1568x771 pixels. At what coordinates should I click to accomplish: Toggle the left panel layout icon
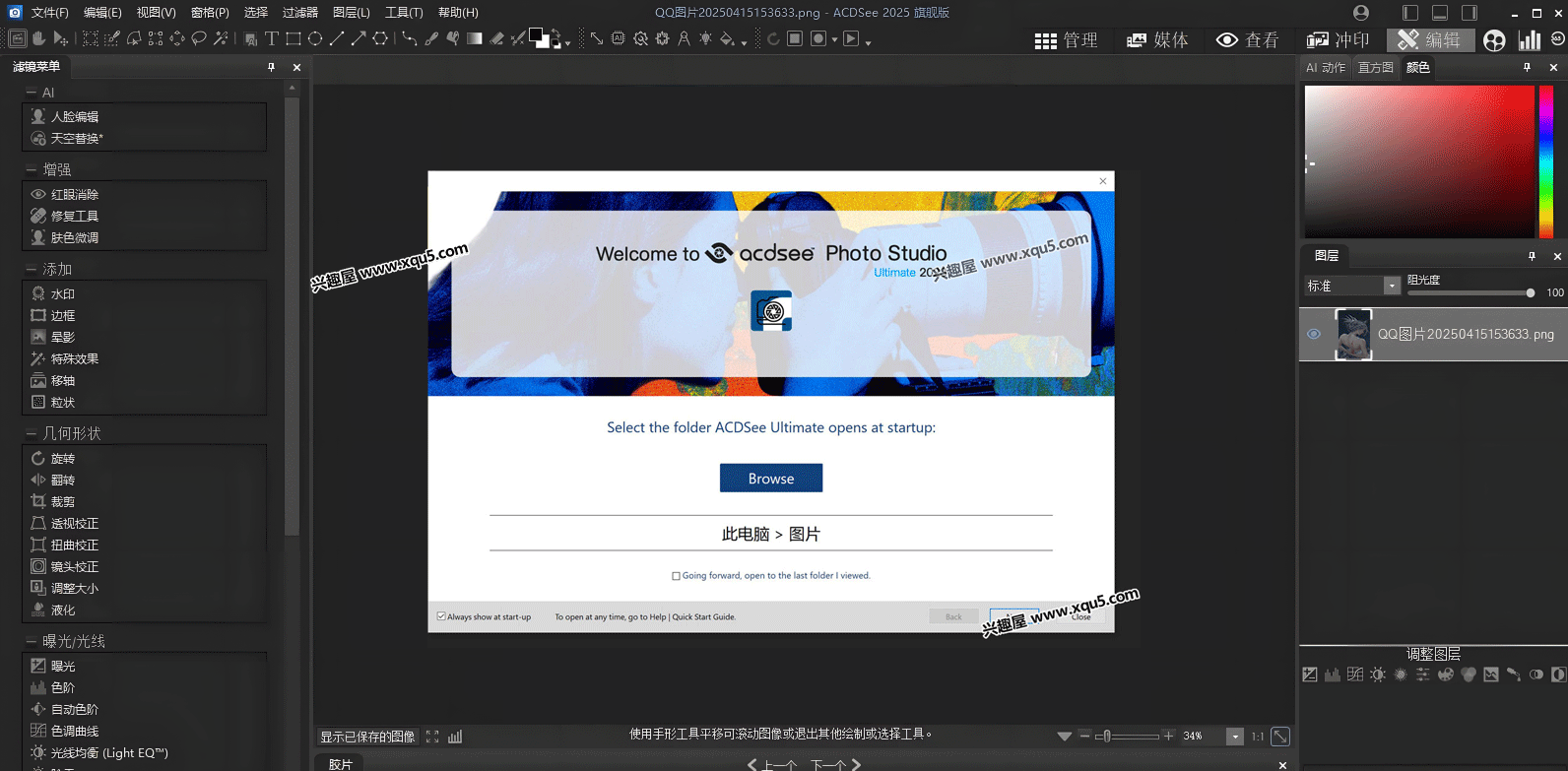[x=1410, y=13]
